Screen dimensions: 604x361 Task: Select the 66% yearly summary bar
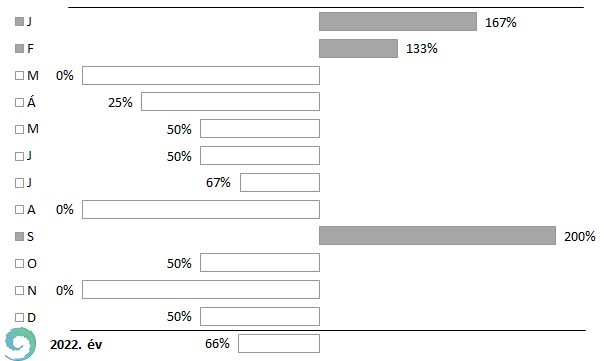pos(279,343)
